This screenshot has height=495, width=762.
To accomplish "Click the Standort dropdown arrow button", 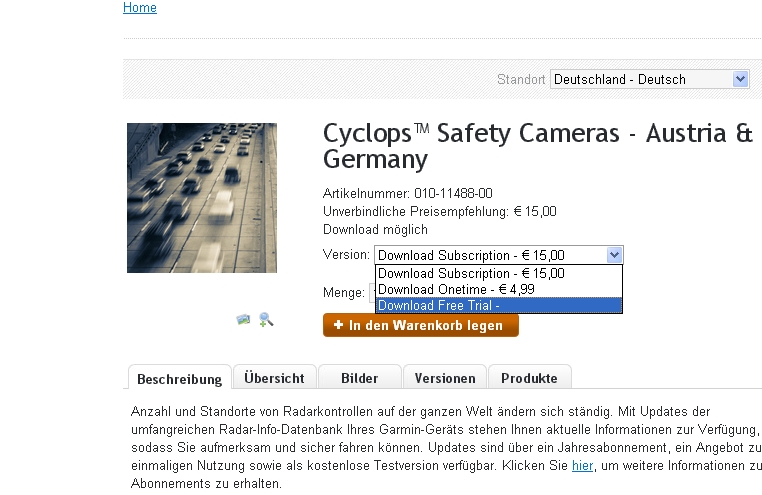I will click(x=740, y=79).
